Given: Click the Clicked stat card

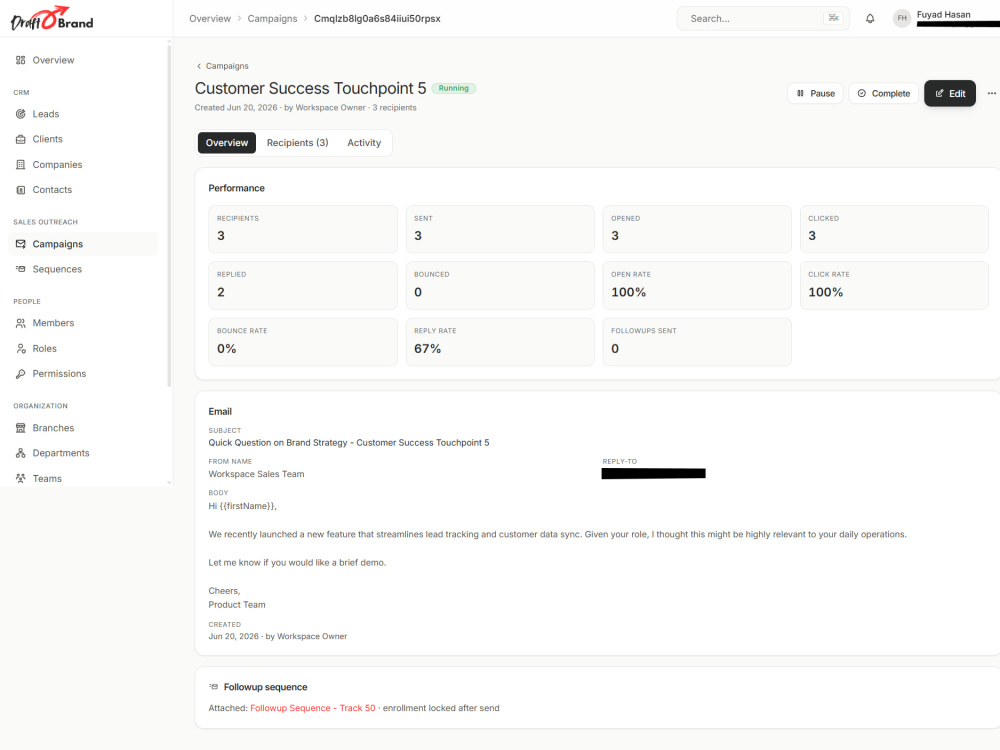Looking at the screenshot, I should 894,229.
